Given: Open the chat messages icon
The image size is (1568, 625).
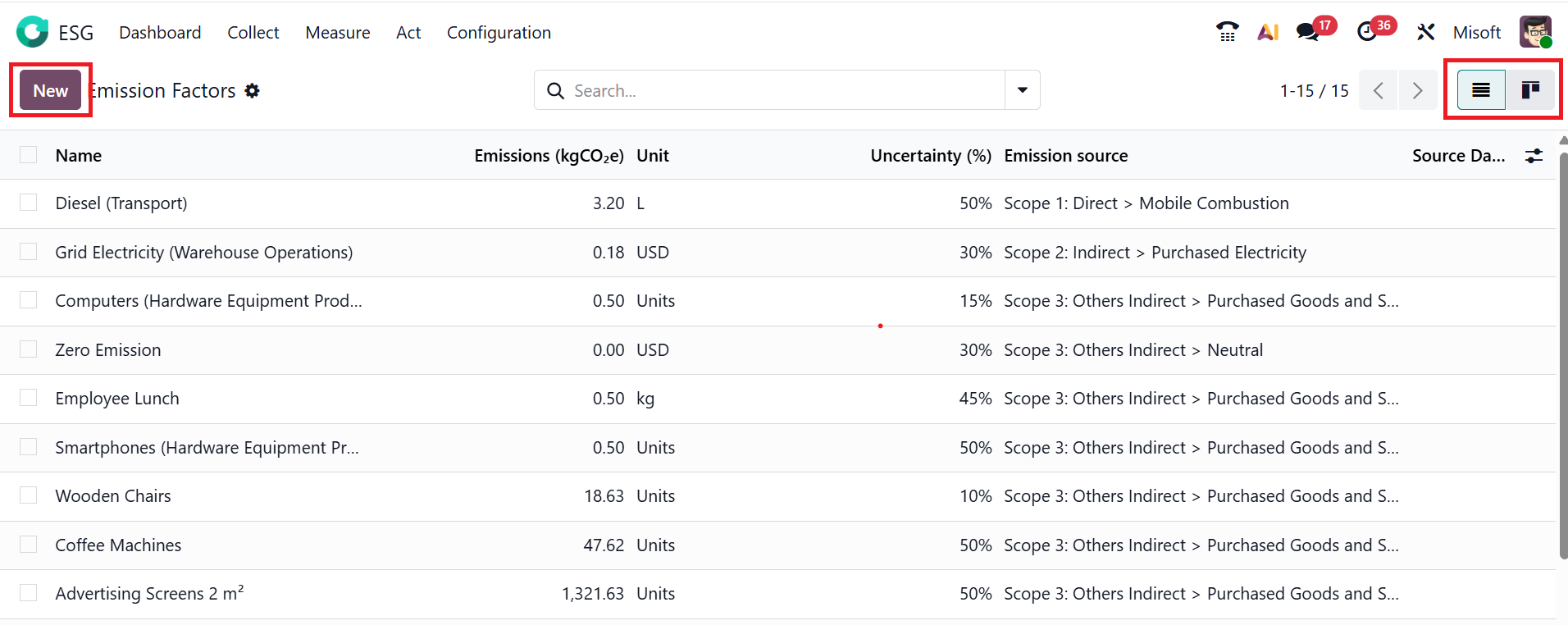Looking at the screenshot, I should (1308, 32).
